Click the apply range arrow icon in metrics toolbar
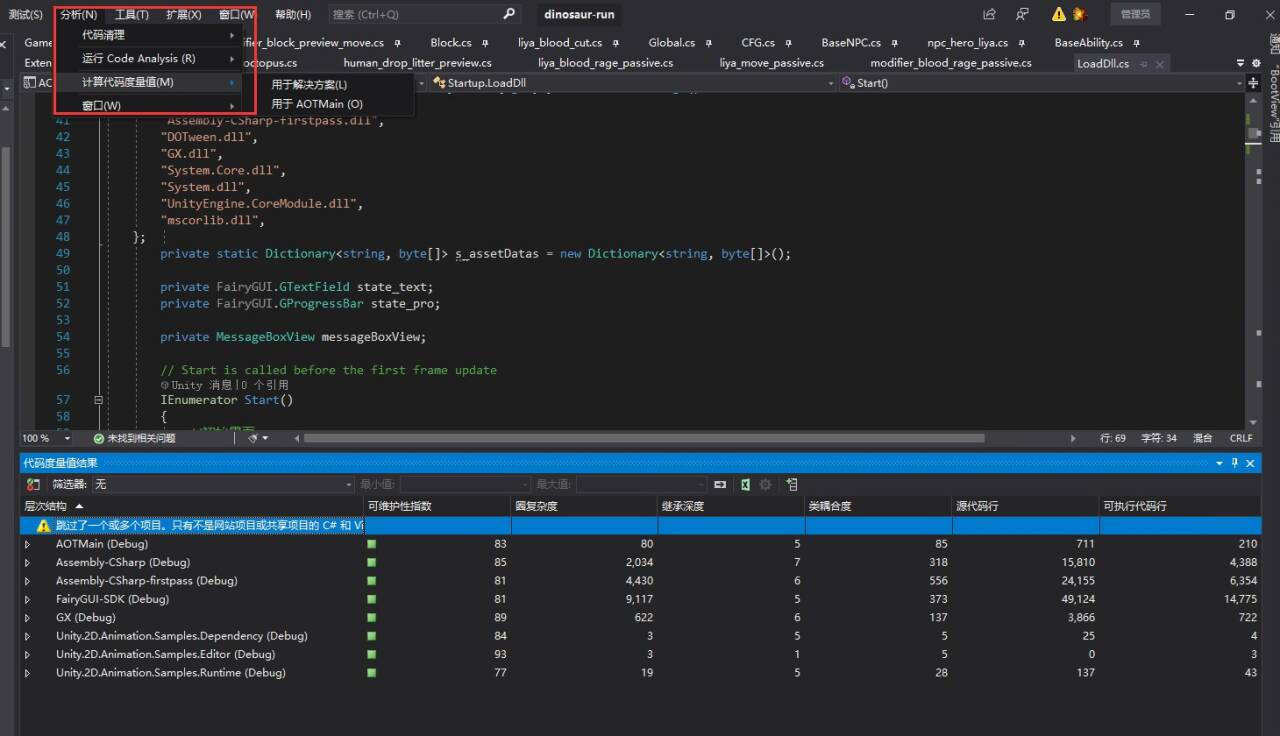Image resolution: width=1280 pixels, height=736 pixels. (x=720, y=484)
